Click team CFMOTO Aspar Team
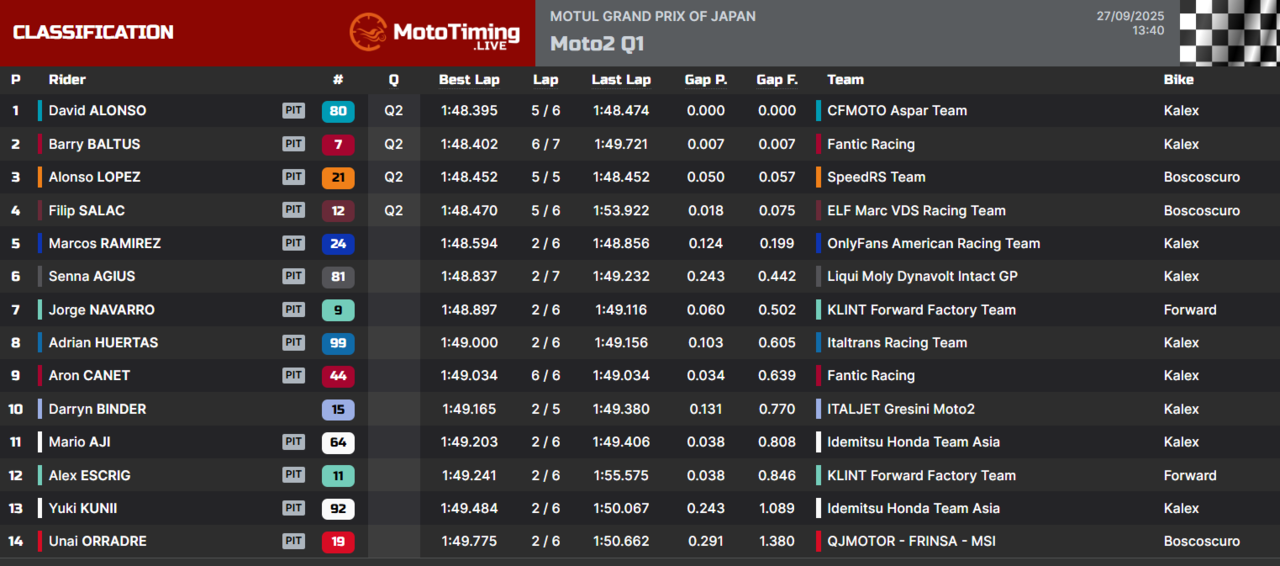The image size is (1280, 566). point(897,111)
